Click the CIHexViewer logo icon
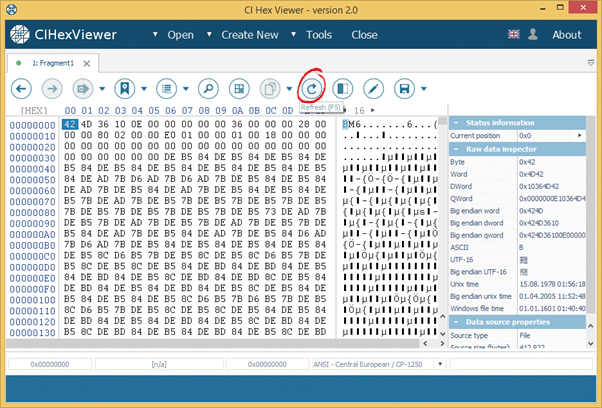The height and width of the screenshot is (408, 602). click(20, 35)
